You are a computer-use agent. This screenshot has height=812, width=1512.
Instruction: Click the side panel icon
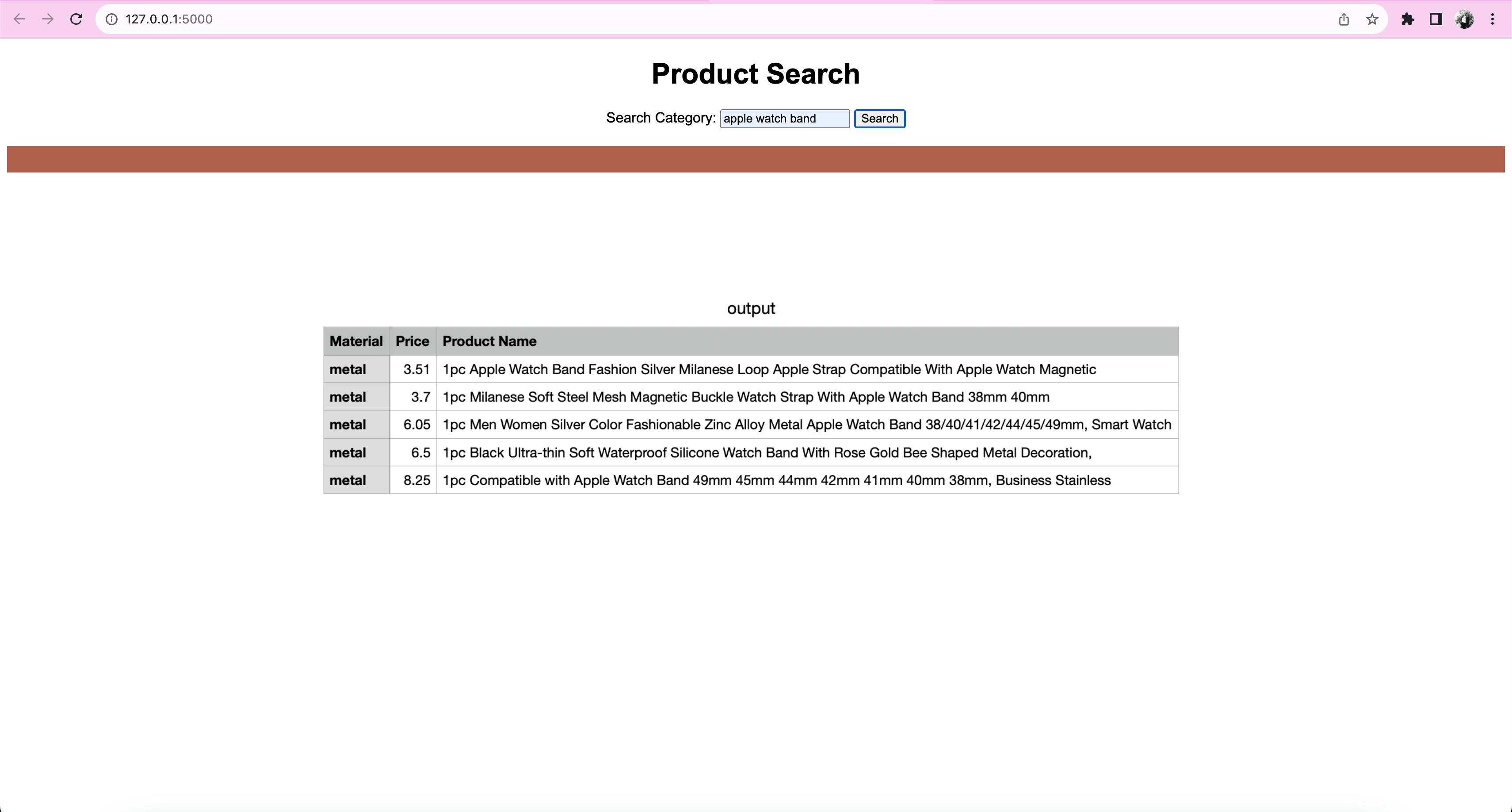coord(1436,19)
